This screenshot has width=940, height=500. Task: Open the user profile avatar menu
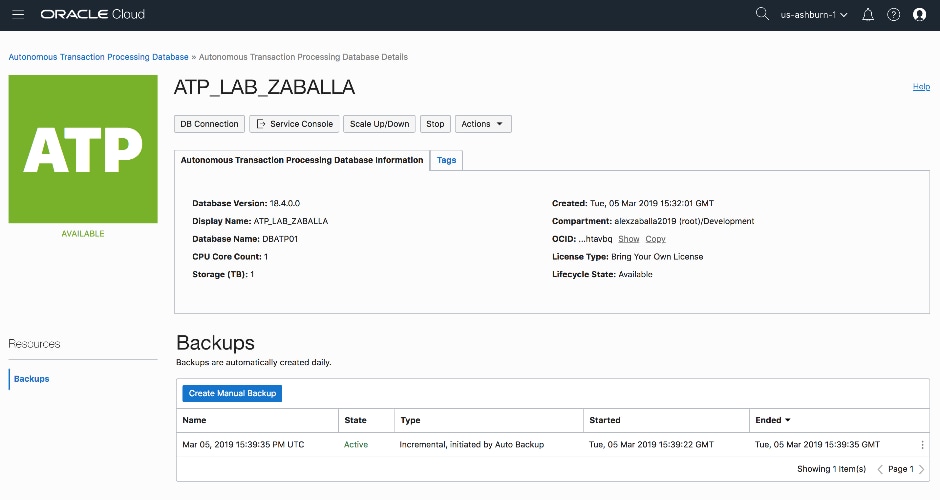[920, 14]
